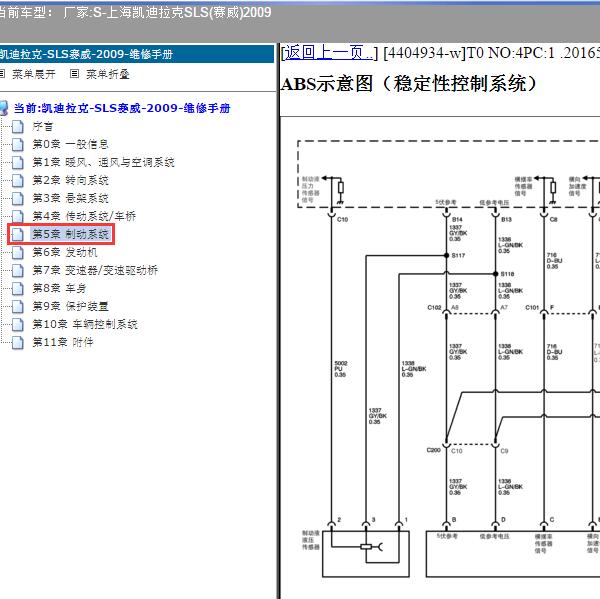Click the root manual icon beside 当前:凯迪拉克
The width and height of the screenshot is (600, 599).
coord(3,108)
